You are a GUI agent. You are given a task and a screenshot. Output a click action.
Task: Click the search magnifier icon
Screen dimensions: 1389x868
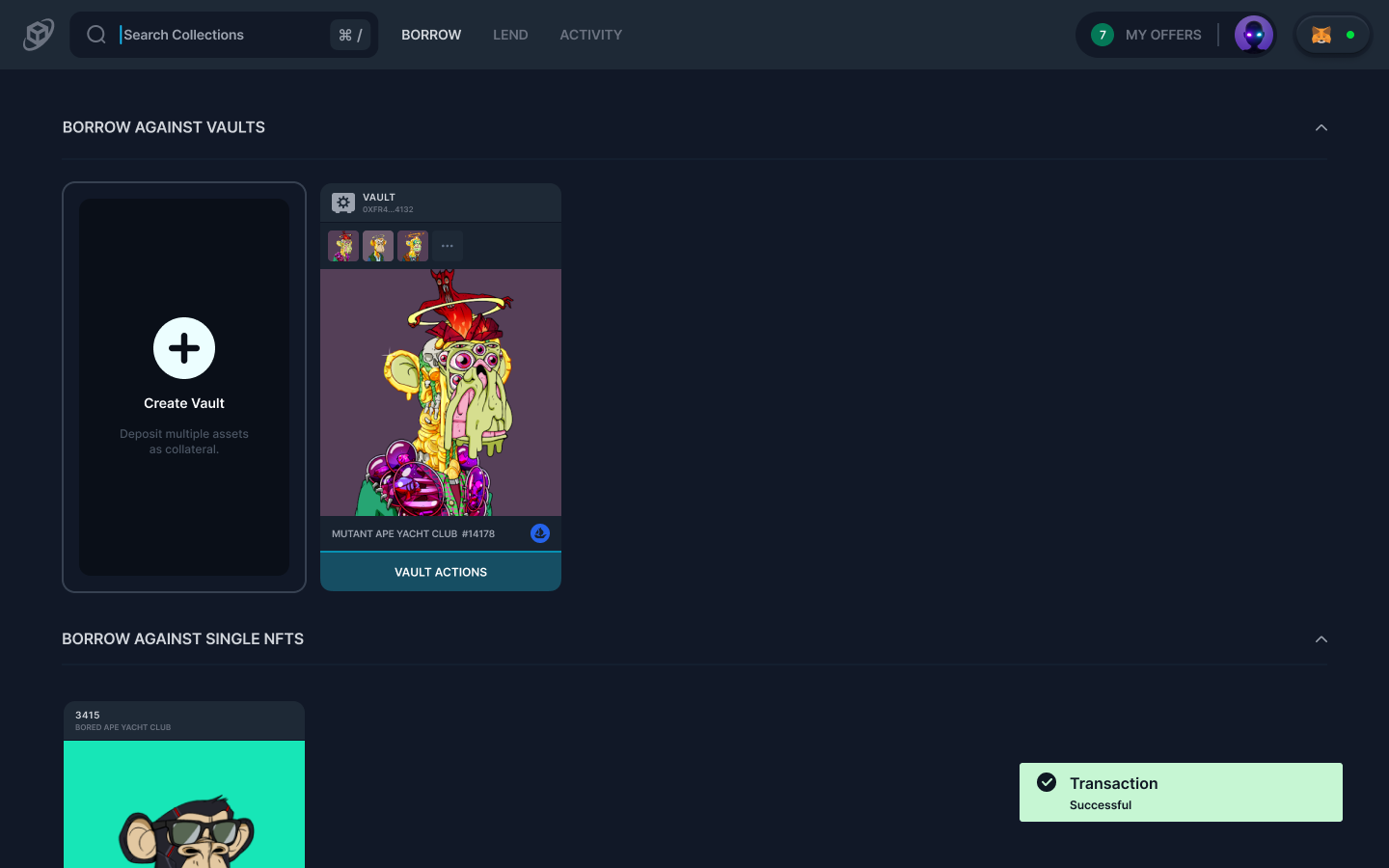(x=96, y=35)
